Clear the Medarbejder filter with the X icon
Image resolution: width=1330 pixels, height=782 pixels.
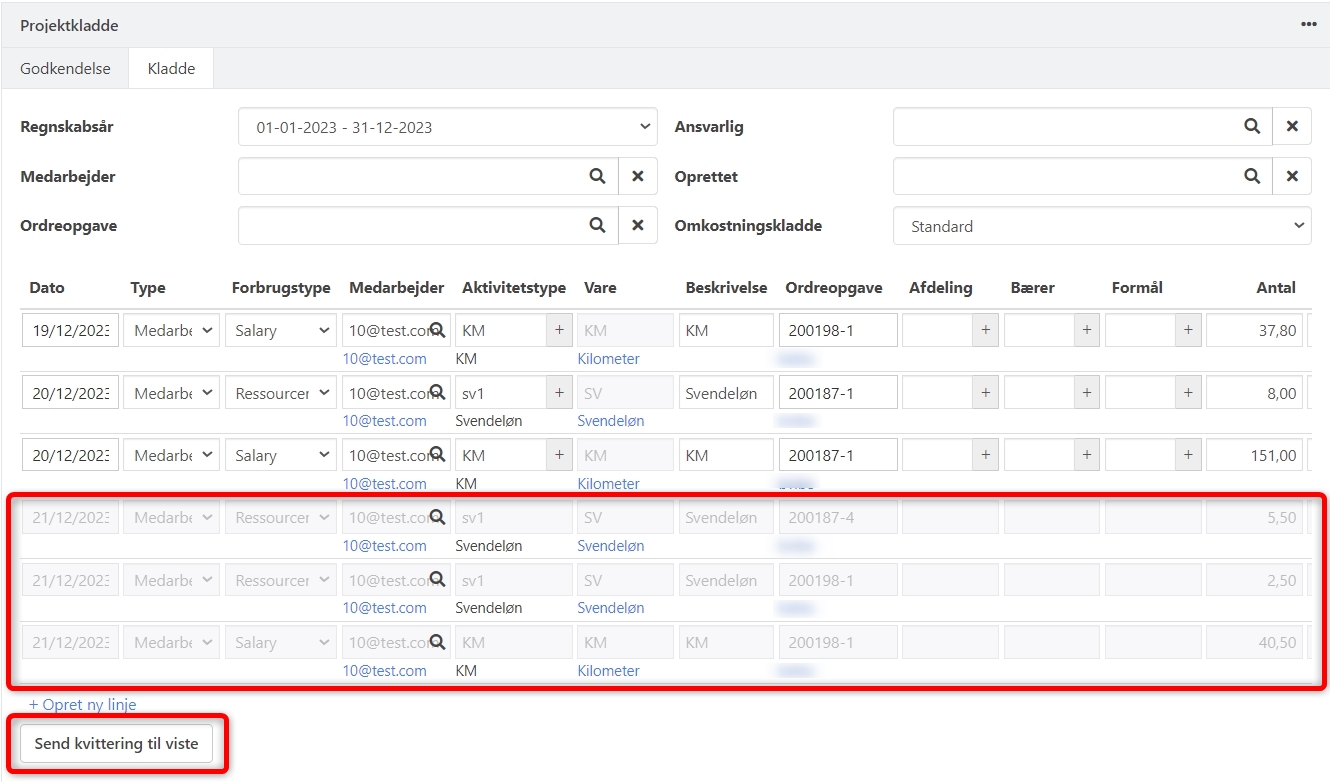click(x=638, y=176)
